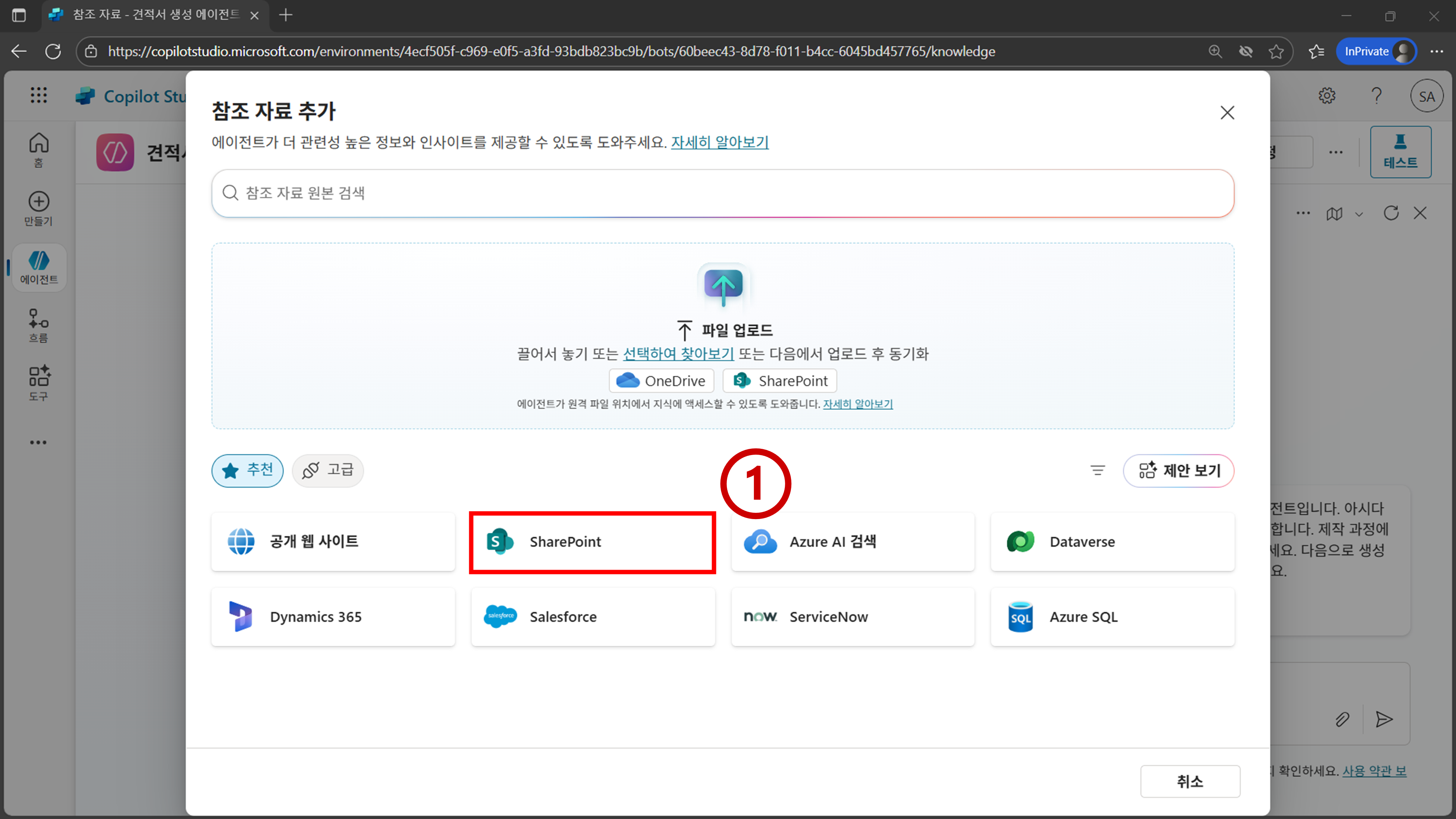Click the filter lines icon near 제안 보기
Screen dimensions: 1456x819
(1097, 470)
